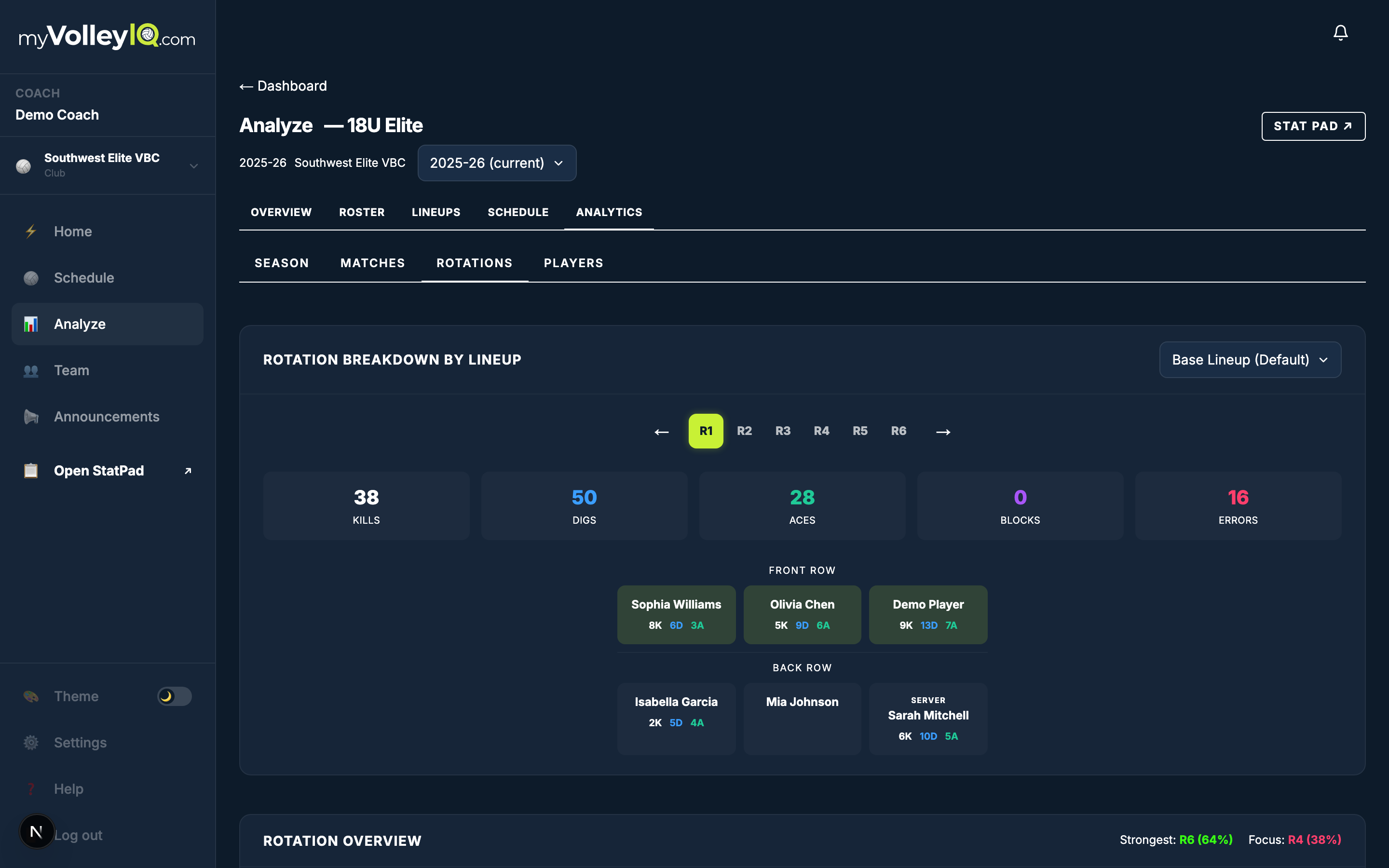
Task: Switch to the Overview tab
Action: (281, 212)
